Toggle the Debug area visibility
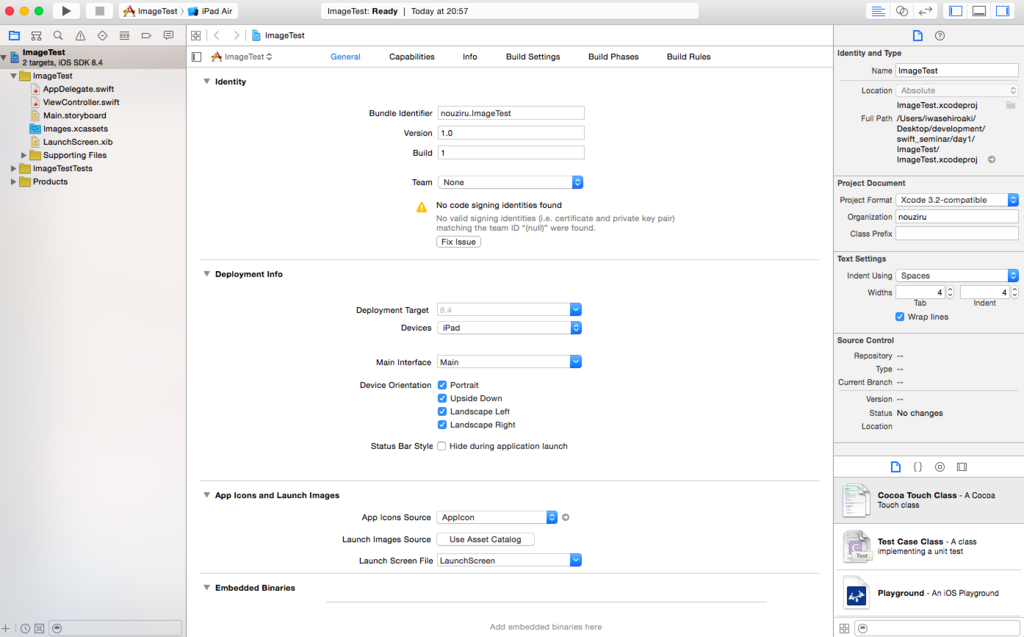This screenshot has height=637, width=1024. [979, 11]
